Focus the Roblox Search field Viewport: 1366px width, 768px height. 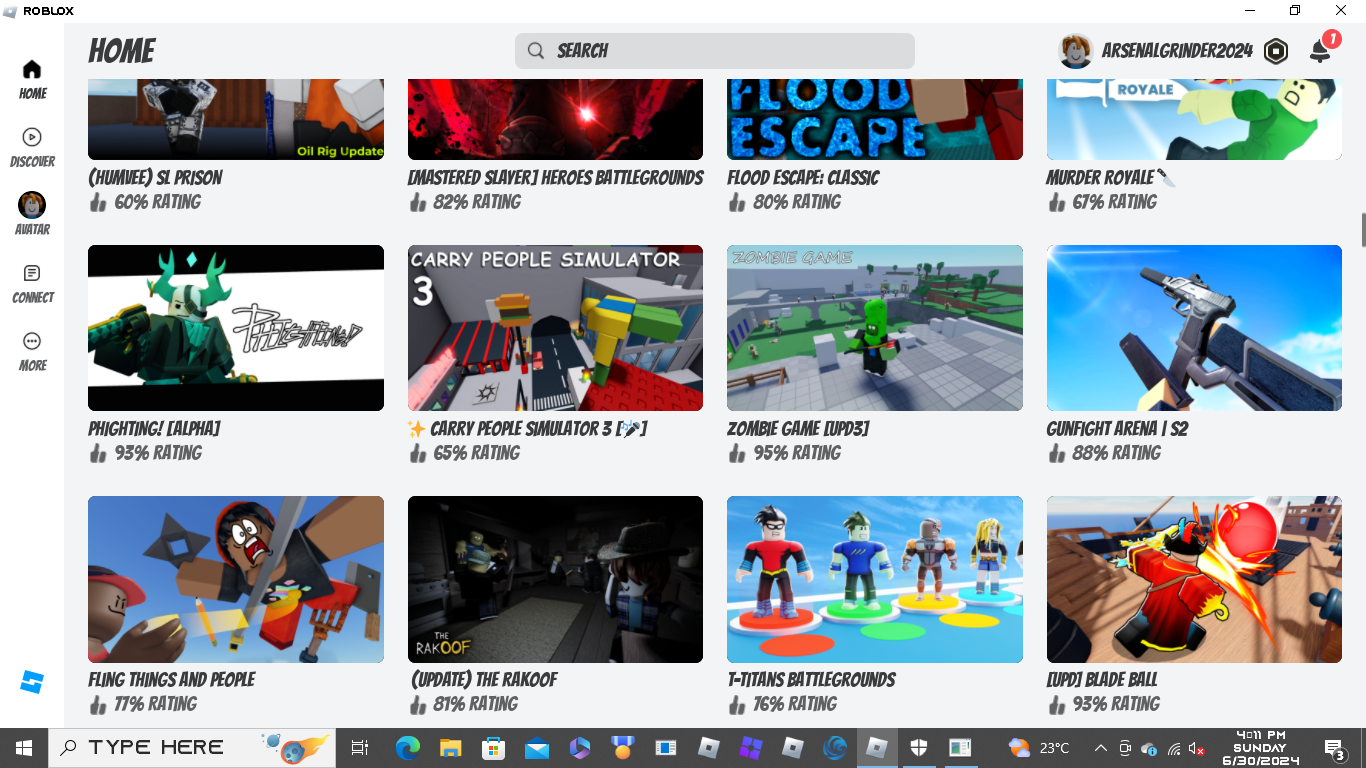coord(715,51)
